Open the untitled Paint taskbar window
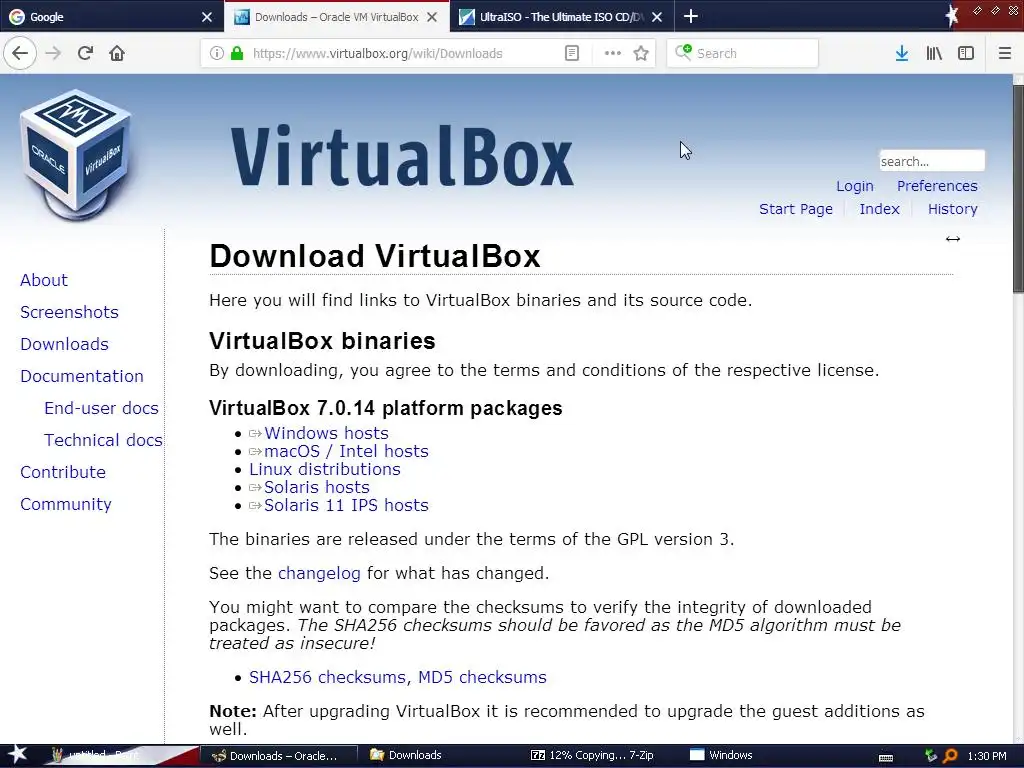1024x768 pixels. click(118, 756)
